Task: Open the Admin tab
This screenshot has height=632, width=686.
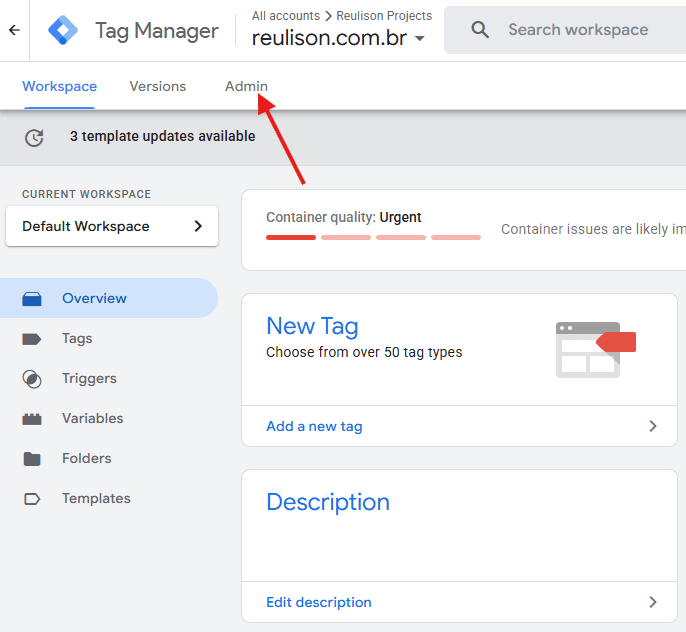Action: 246,86
